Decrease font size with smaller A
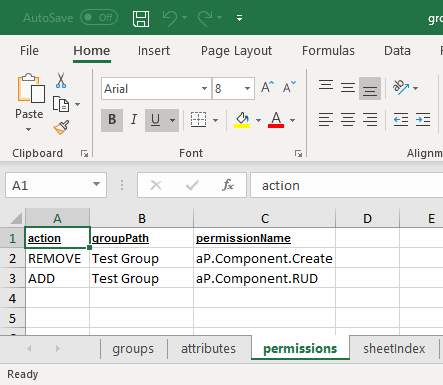Image resolution: width=443 pixels, height=385 pixels. pos(289,87)
